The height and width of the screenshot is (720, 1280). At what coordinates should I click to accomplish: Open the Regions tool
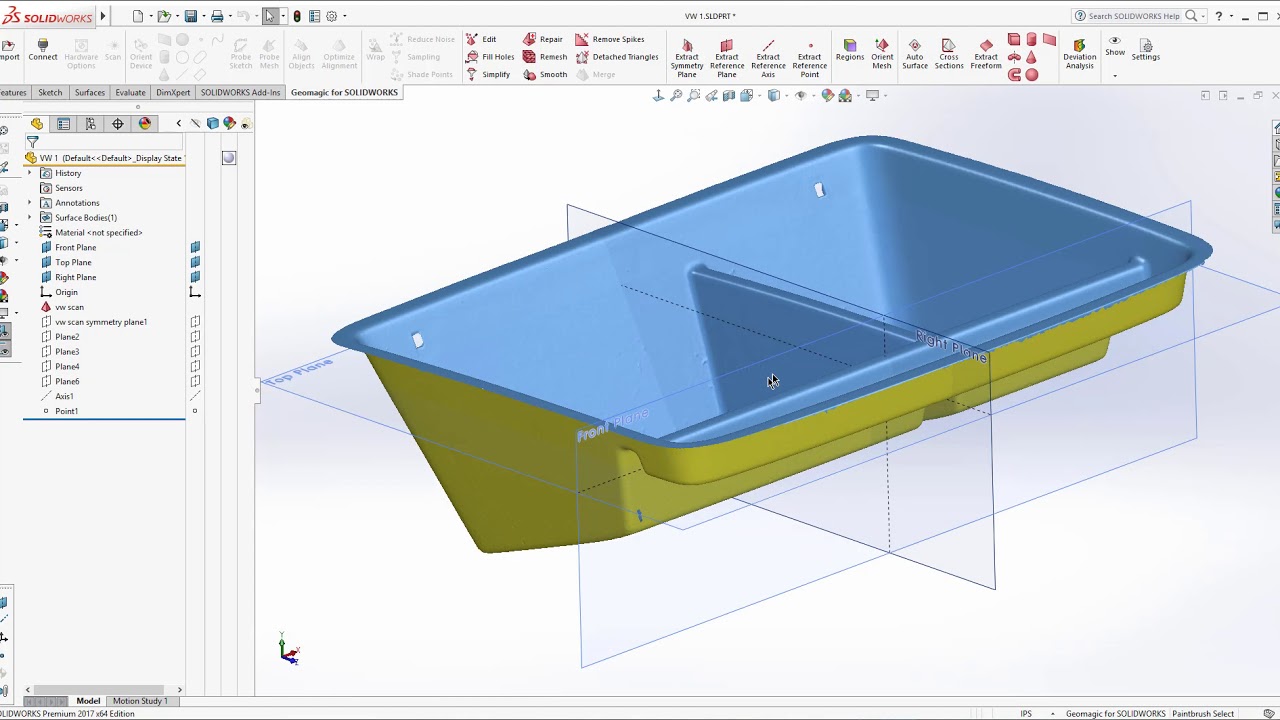point(850,50)
